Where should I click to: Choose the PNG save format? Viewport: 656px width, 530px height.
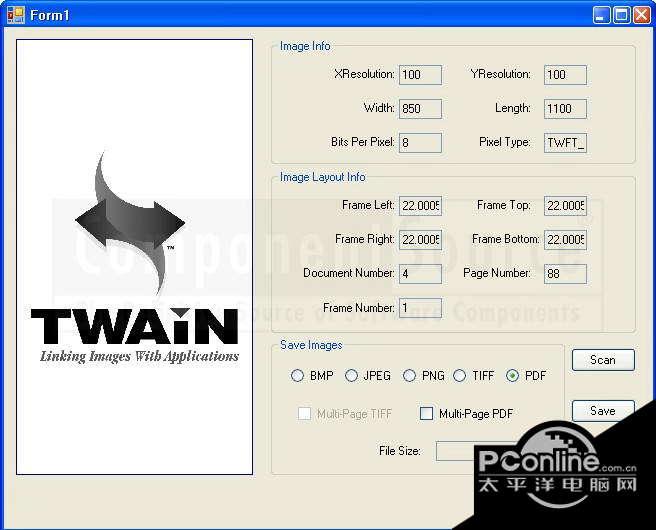point(409,375)
